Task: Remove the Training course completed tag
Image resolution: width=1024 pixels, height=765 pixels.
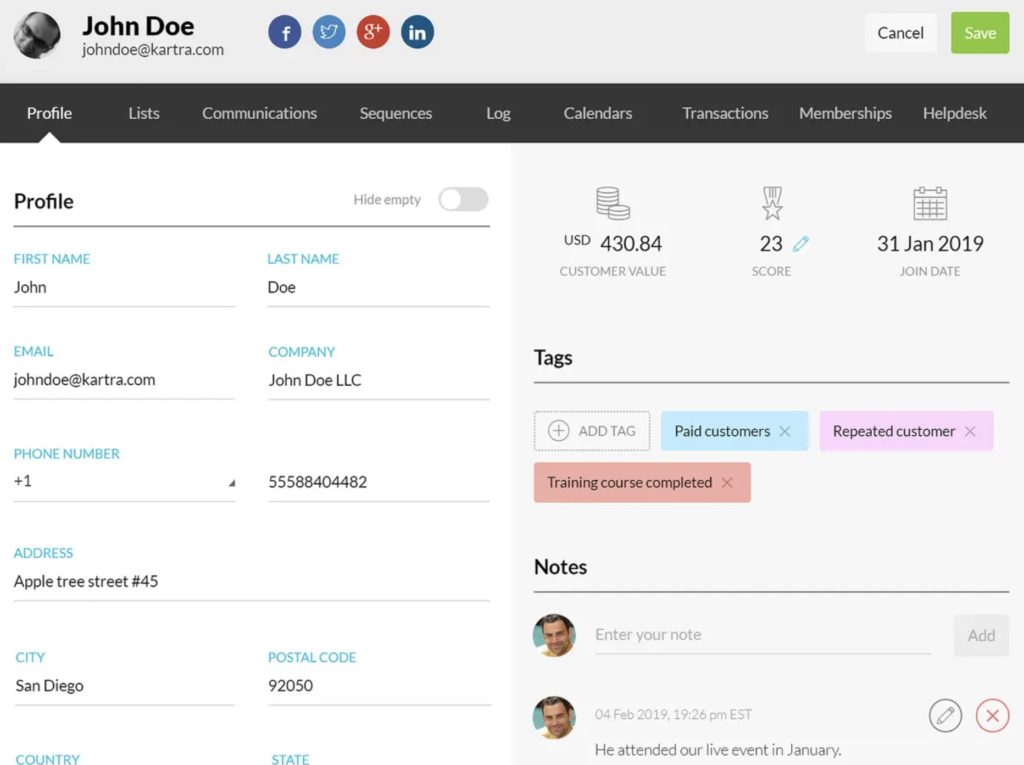Action: pos(727,482)
